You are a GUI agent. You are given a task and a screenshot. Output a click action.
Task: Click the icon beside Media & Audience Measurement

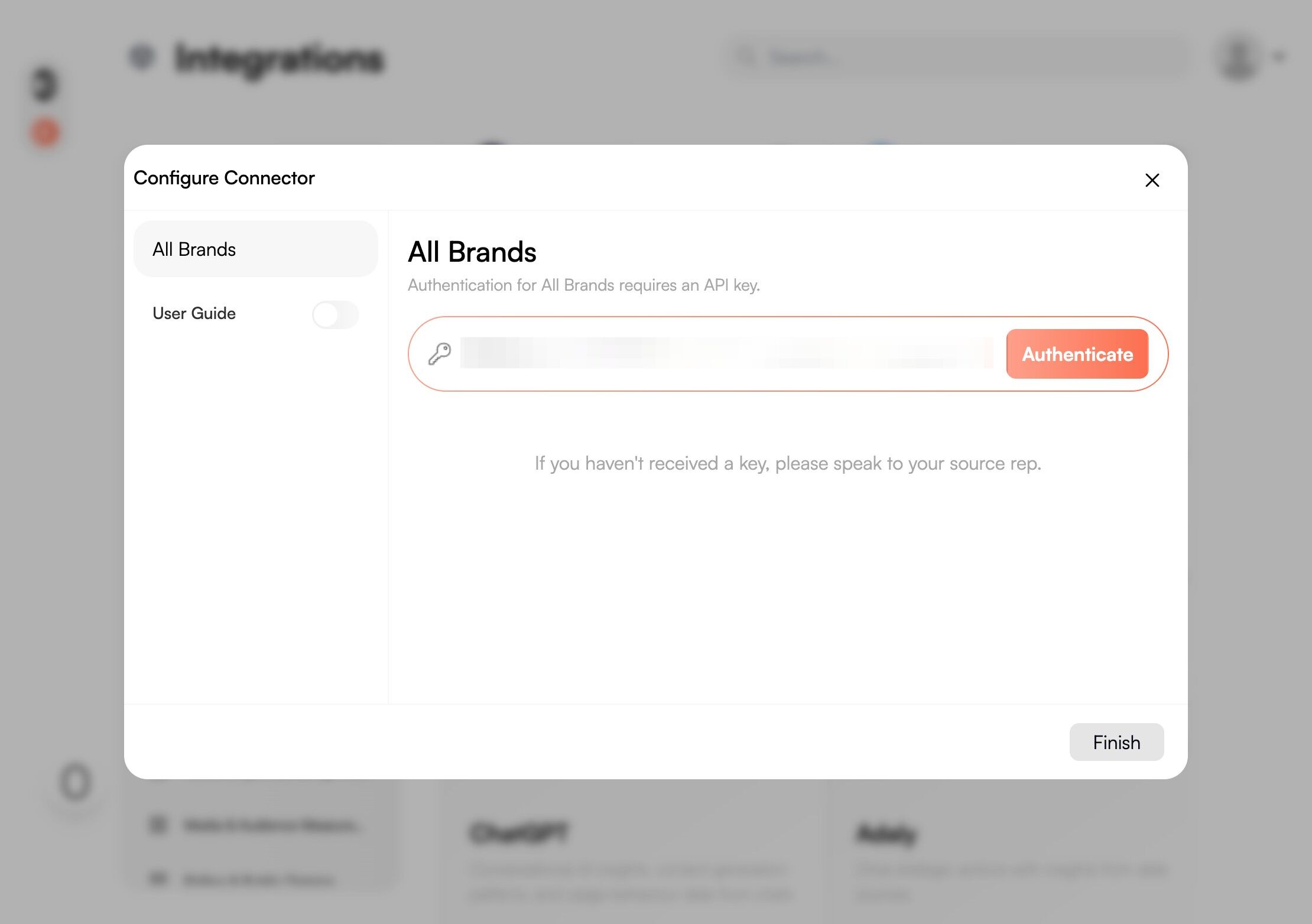coord(158,824)
